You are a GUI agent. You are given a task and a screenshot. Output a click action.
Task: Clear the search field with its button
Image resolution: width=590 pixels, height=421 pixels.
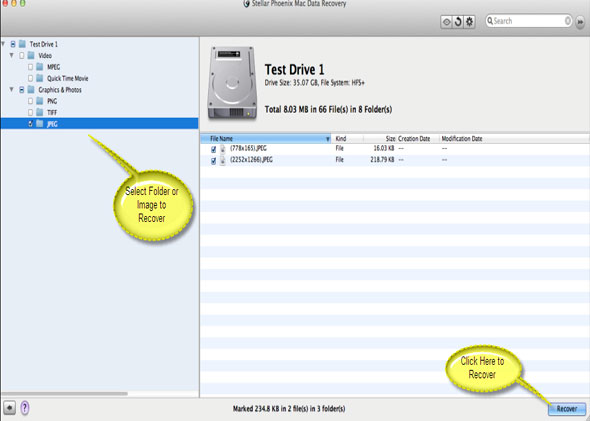point(568,21)
